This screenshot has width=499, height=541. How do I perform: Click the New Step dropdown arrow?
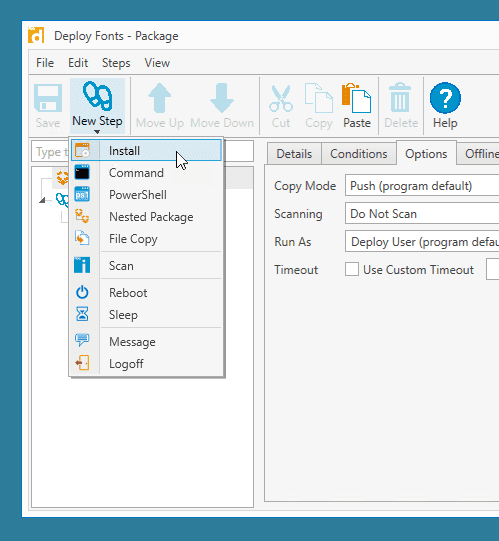[x=97, y=132]
